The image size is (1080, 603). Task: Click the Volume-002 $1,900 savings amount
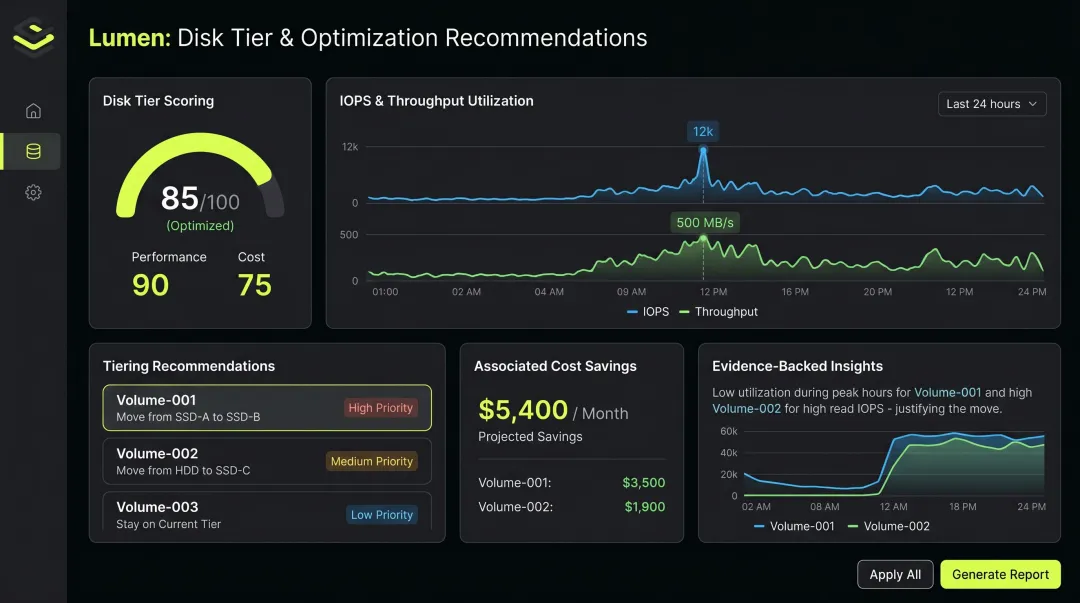pyautogui.click(x=645, y=507)
